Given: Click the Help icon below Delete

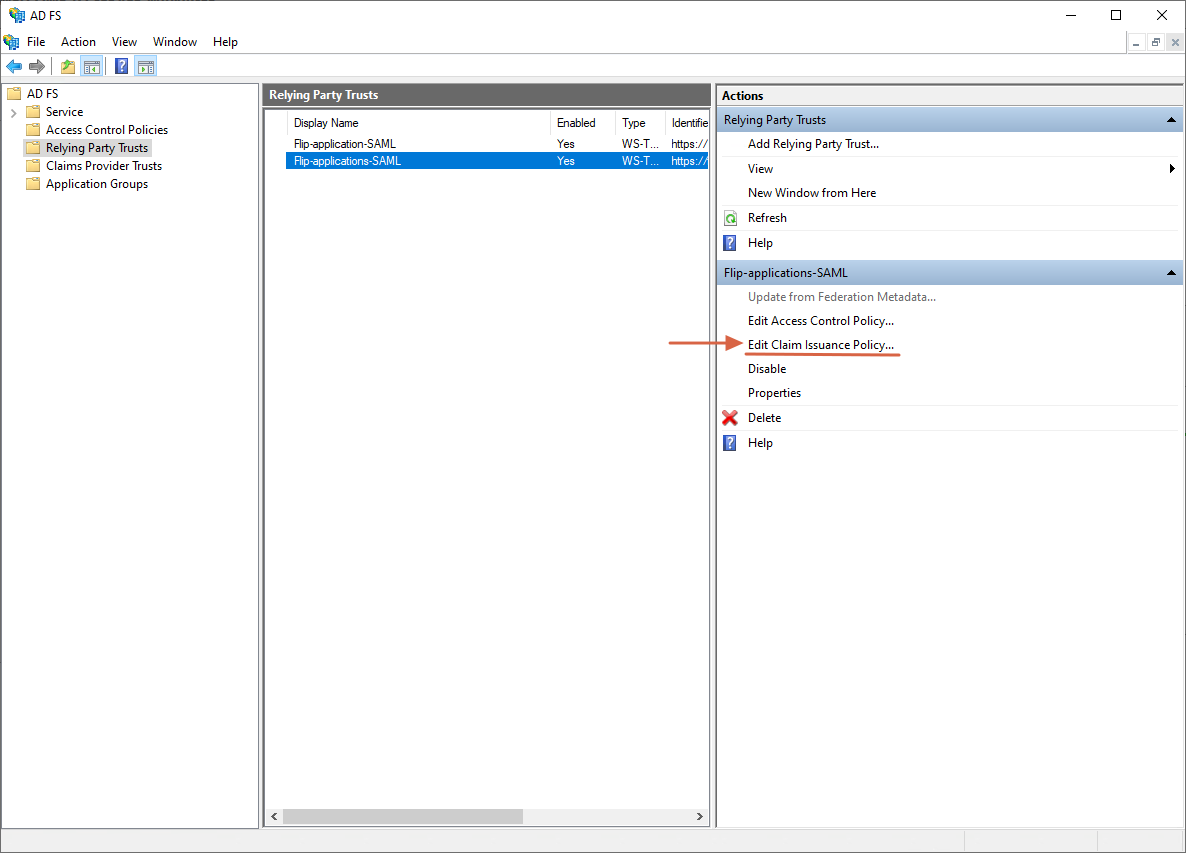Looking at the screenshot, I should (730, 443).
